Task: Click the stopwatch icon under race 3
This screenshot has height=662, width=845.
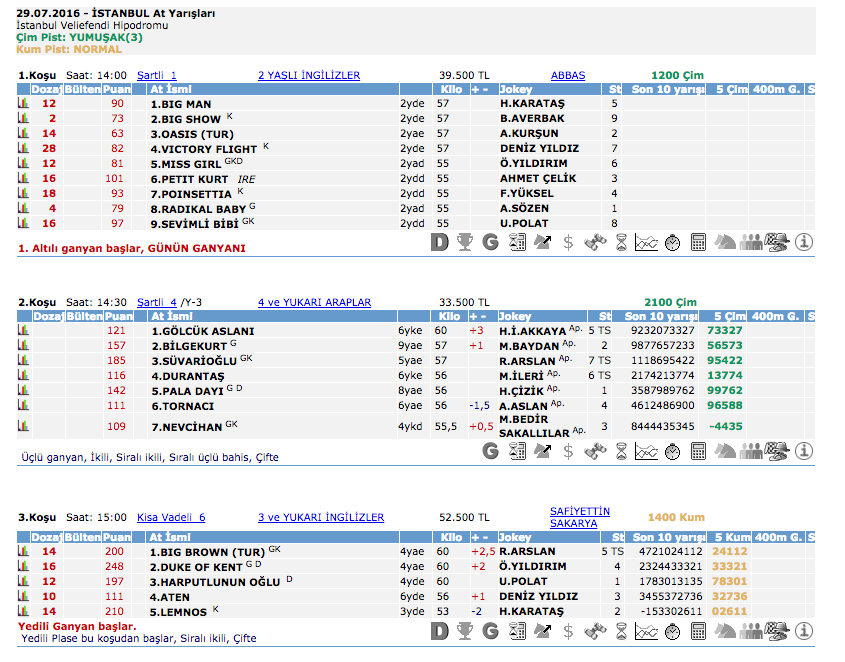Action: coord(673,632)
